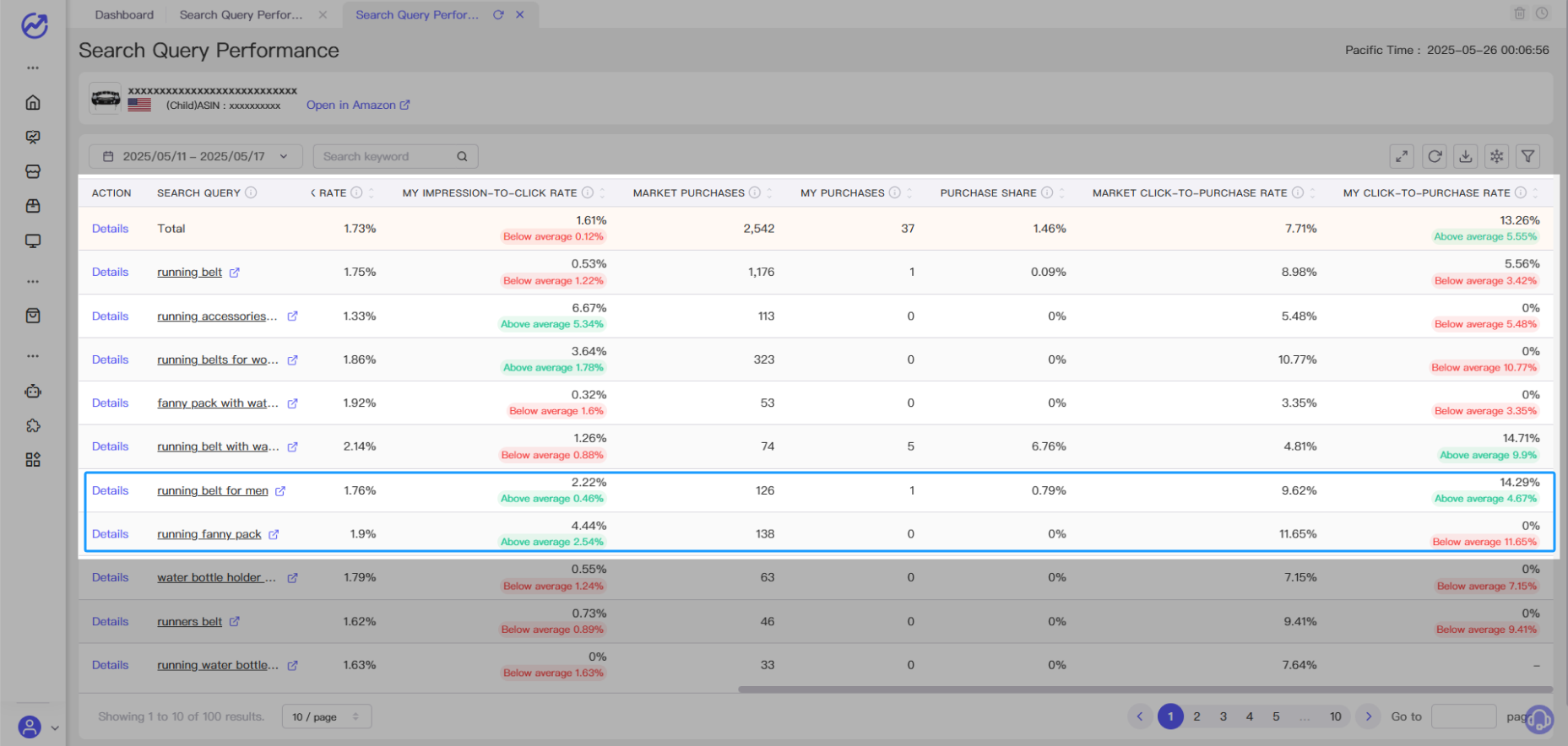Open the filter funnel icon
Viewport: 1568px width, 746px height.
coord(1528,156)
